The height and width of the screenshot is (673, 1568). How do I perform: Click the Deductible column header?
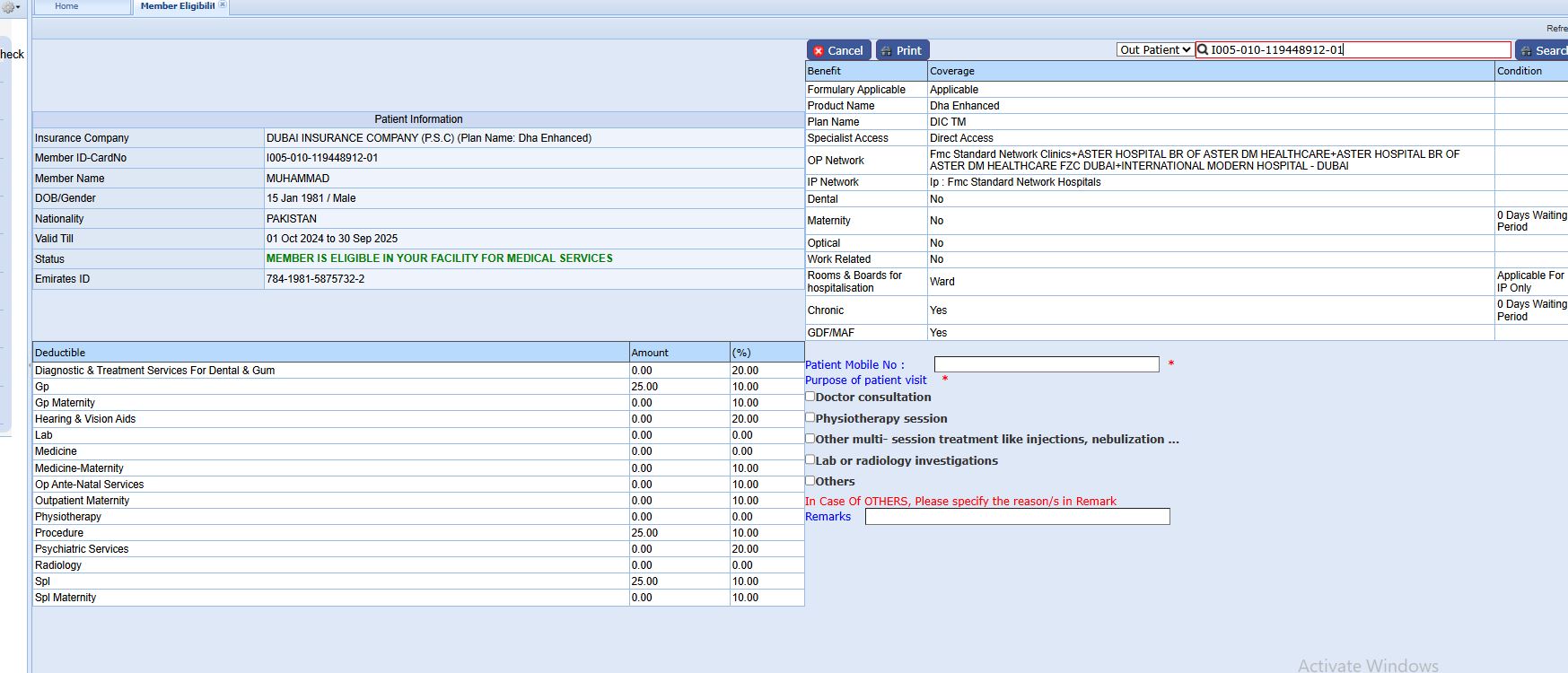click(60, 353)
